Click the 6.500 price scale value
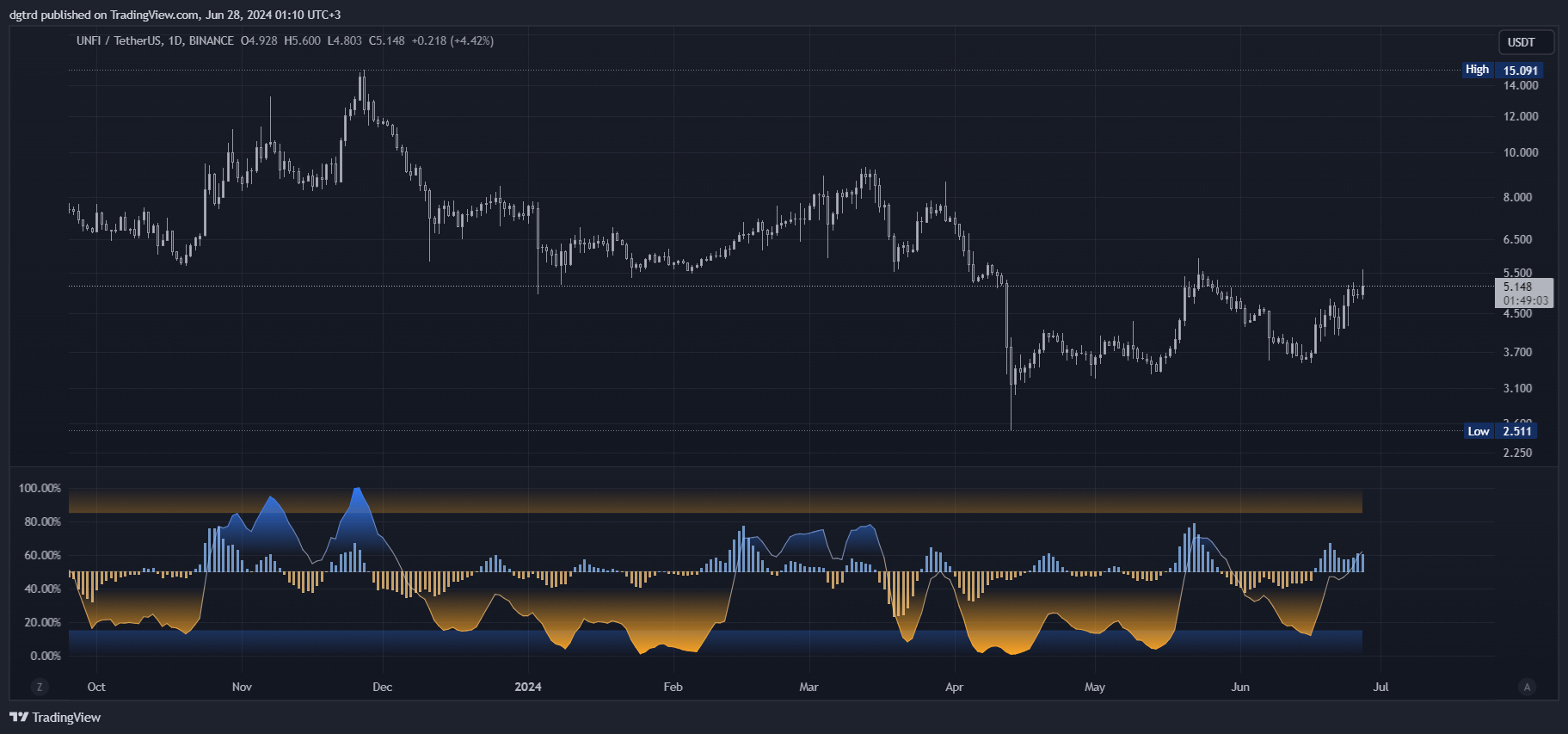The height and width of the screenshot is (734, 1568). point(1517,239)
